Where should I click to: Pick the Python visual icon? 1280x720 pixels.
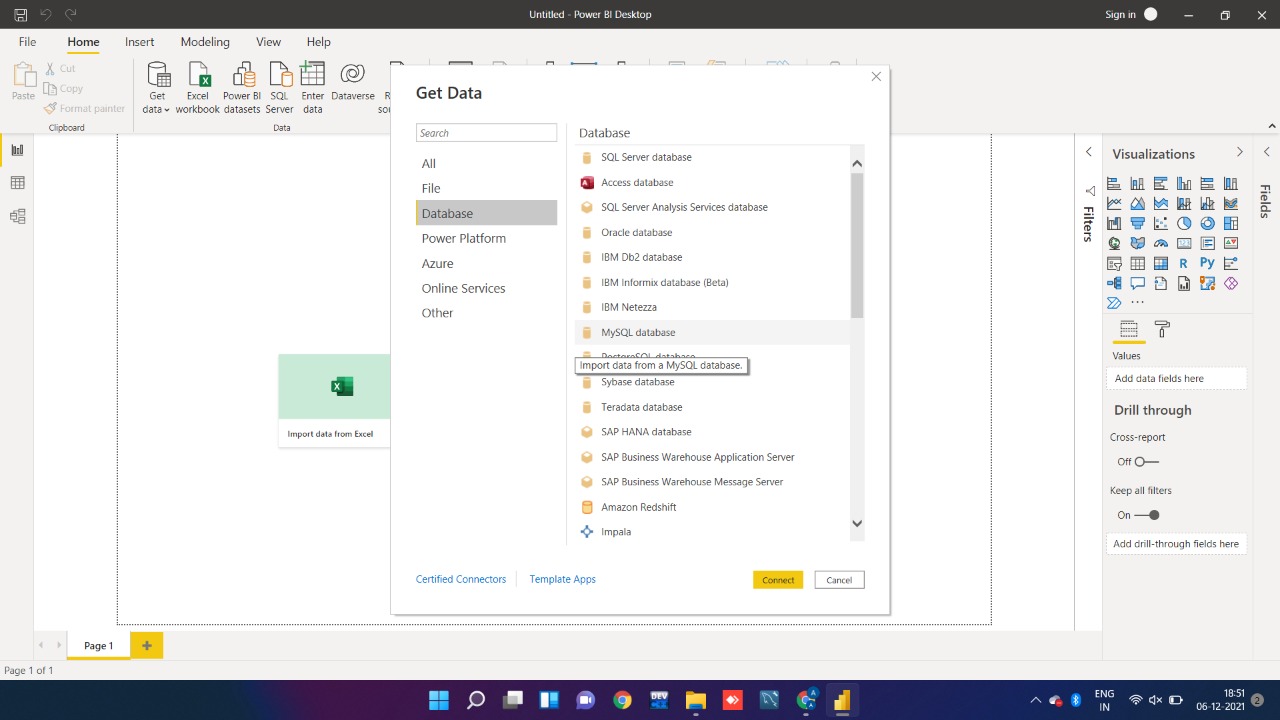[x=1207, y=264]
